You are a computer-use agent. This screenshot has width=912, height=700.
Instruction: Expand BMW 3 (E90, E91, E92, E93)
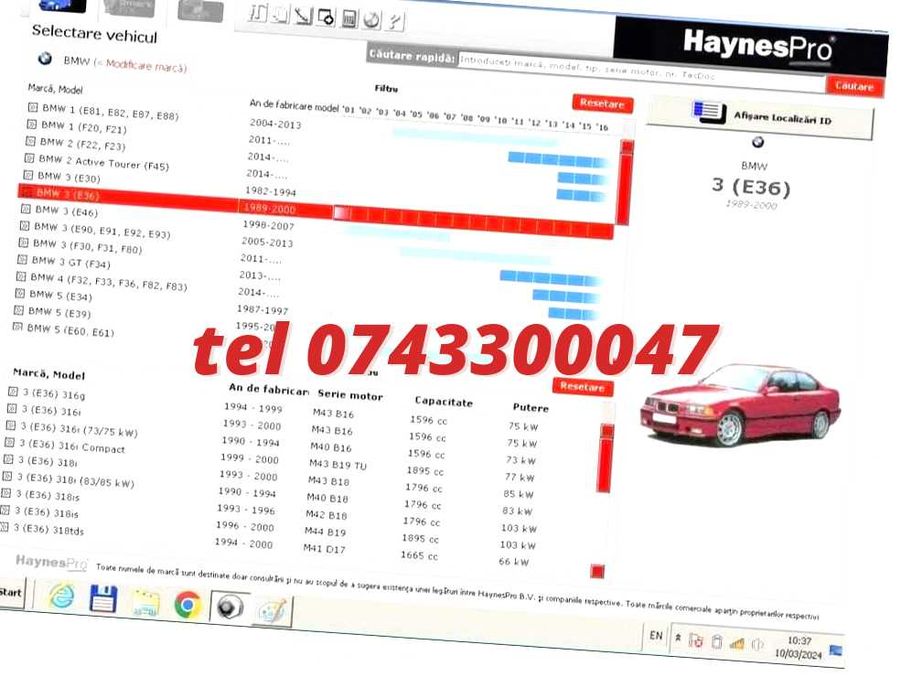click(24, 226)
